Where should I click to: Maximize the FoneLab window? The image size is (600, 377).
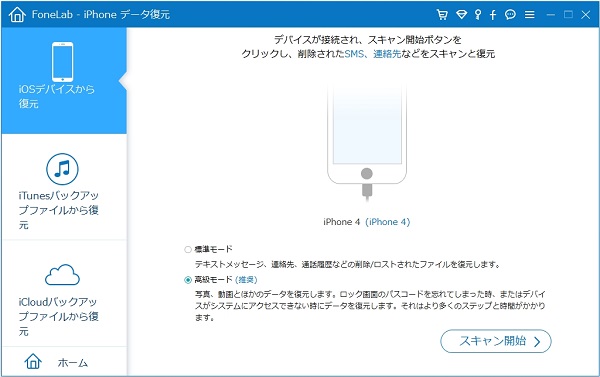(x=569, y=15)
